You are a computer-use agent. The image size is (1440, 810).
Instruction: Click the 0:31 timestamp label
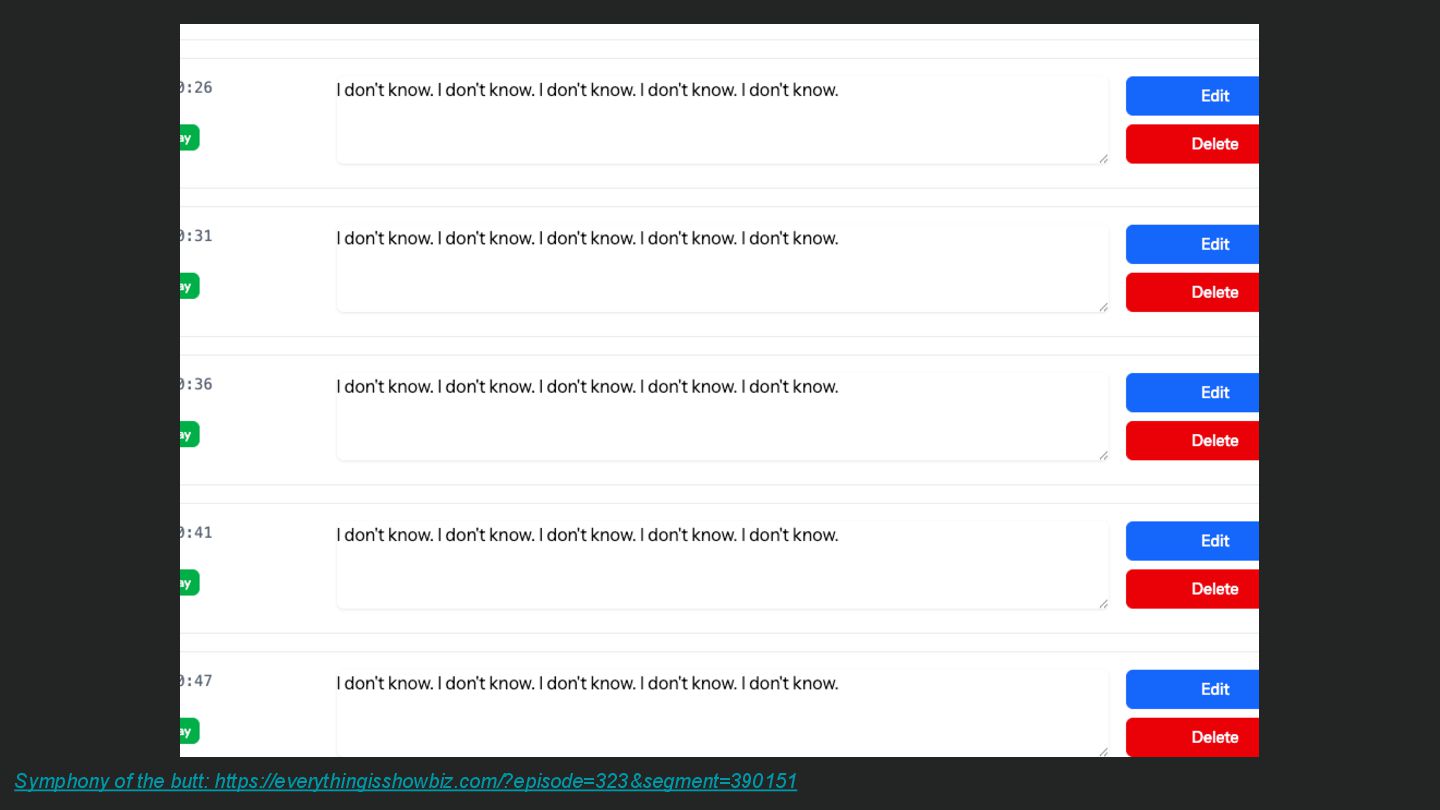(x=196, y=236)
